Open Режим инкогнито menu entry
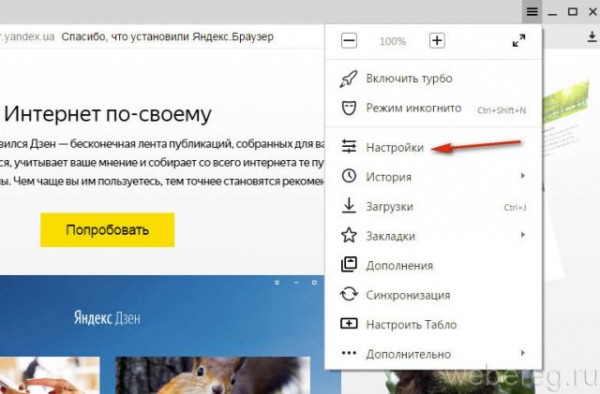The image size is (600, 394). pos(434,108)
